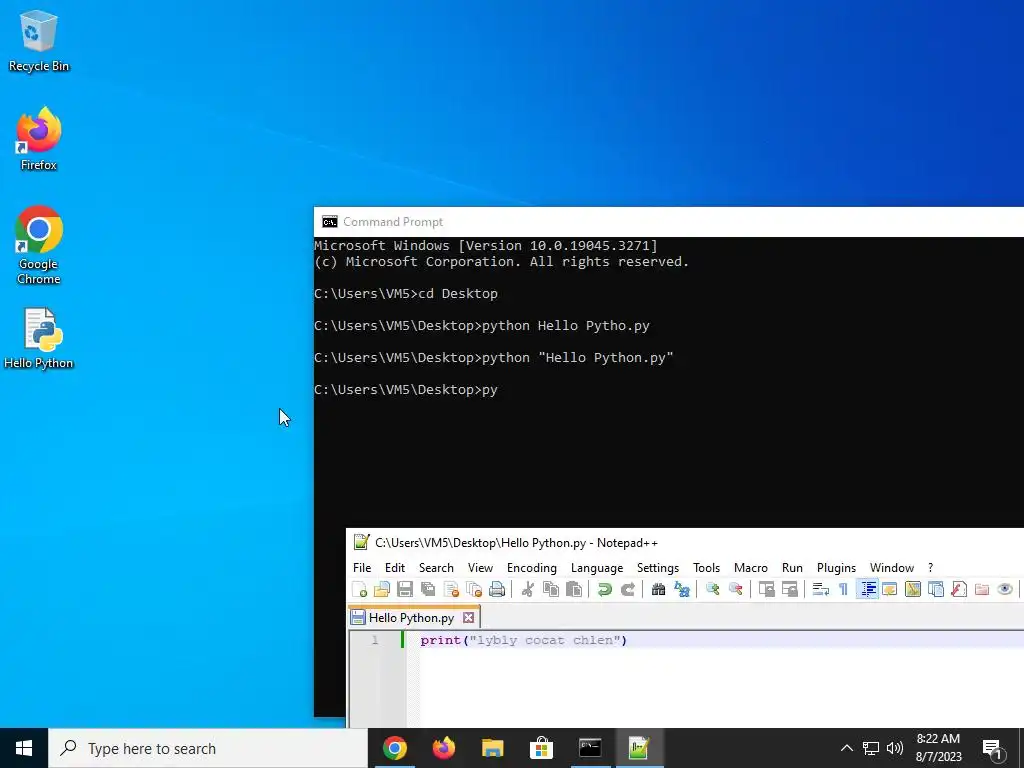Screen dimensions: 1024x768
Task: Click the Command Prompt title bar icon
Action: 330,222
